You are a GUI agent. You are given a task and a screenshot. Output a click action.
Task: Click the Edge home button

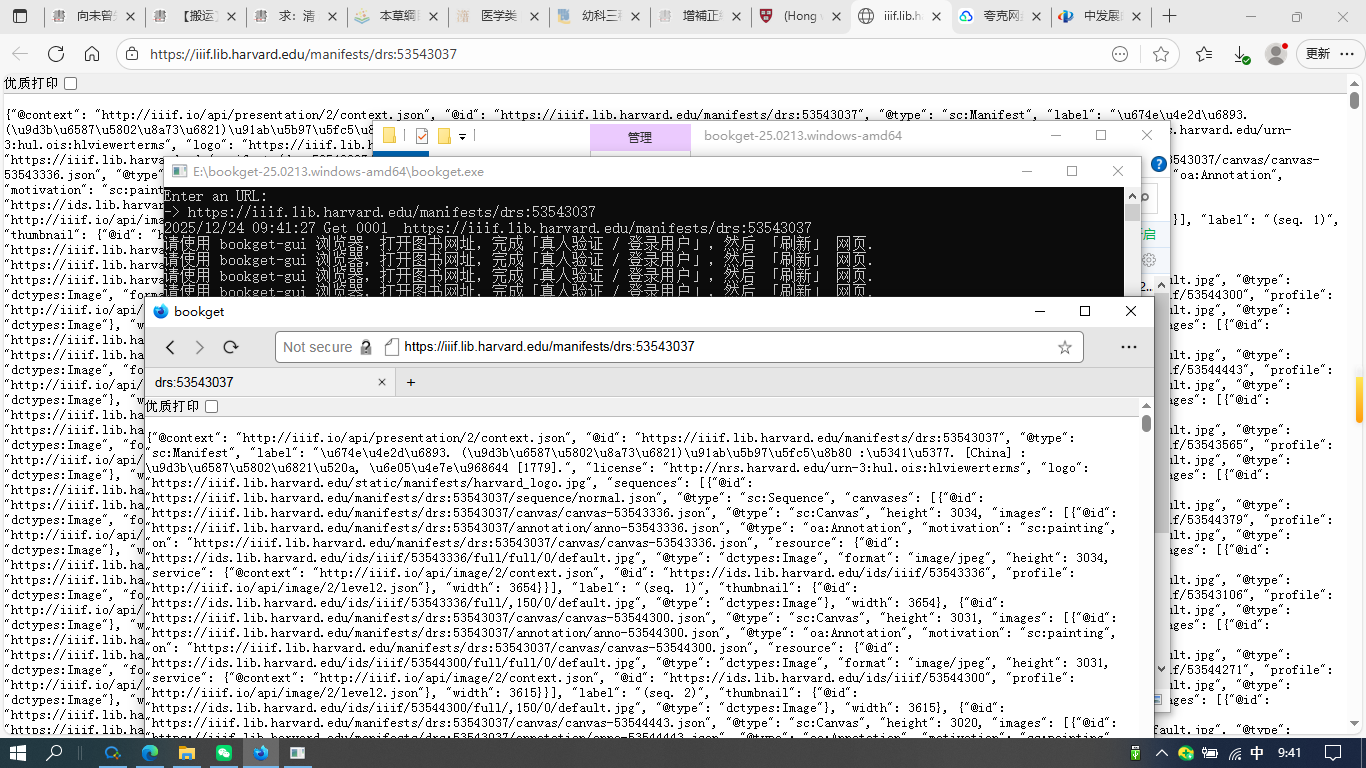click(91, 54)
